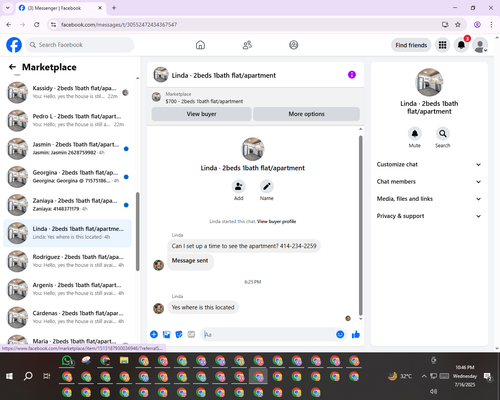Expand Privacy & support section
The height and width of the screenshot is (400, 500).
(x=429, y=216)
